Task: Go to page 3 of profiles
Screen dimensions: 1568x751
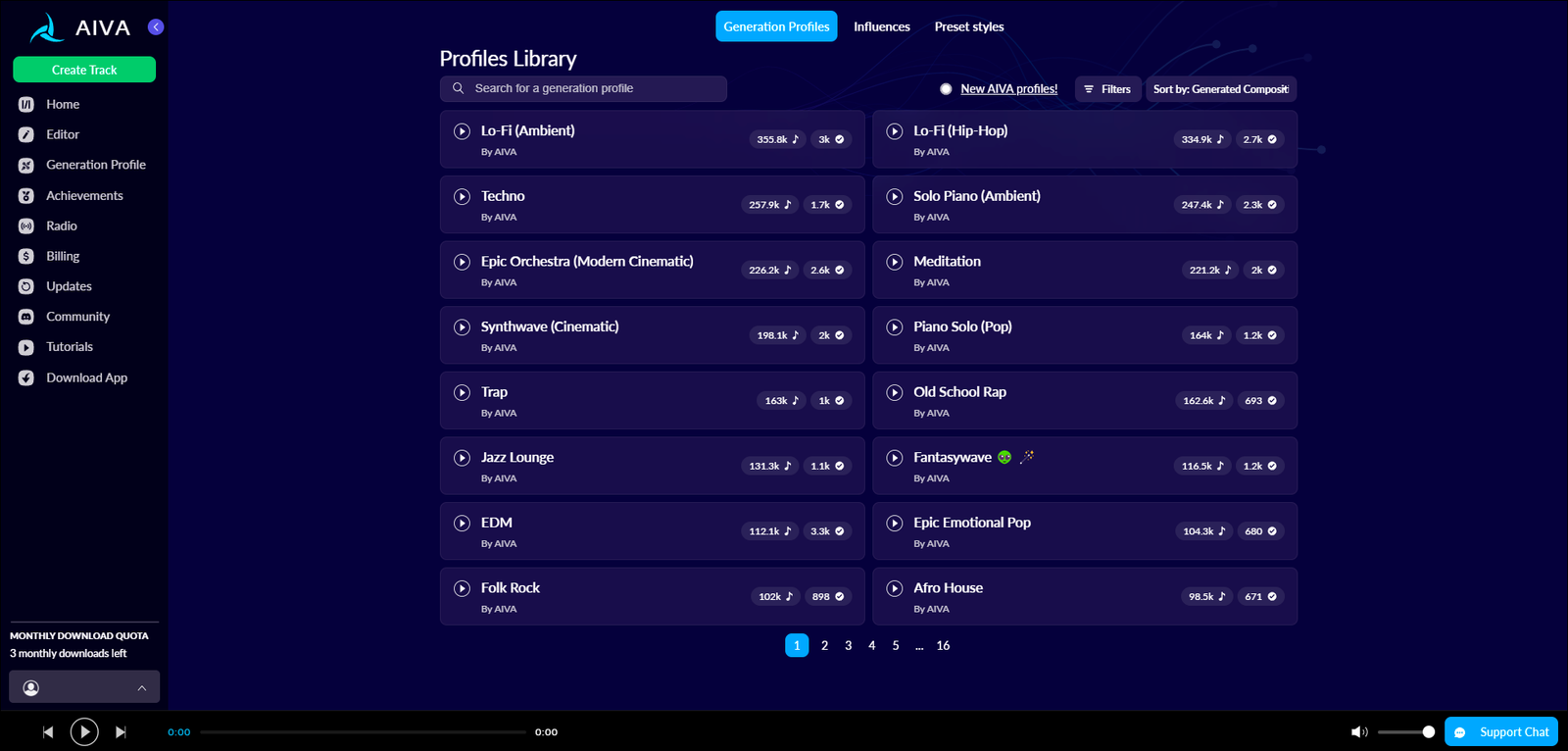Action: [x=848, y=645]
